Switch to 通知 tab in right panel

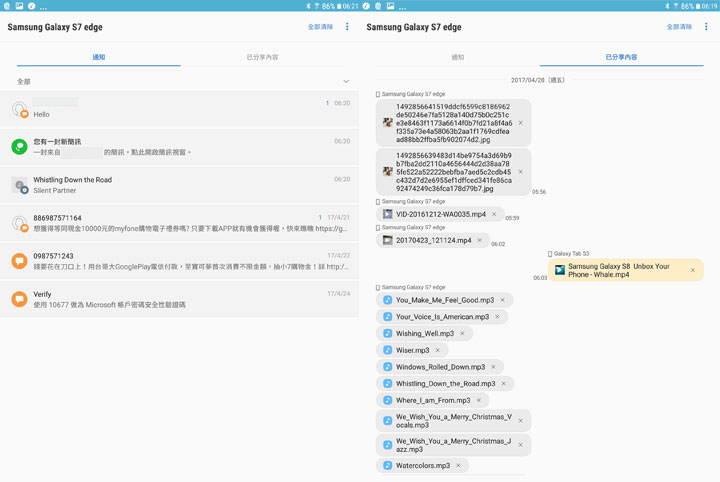click(457, 58)
